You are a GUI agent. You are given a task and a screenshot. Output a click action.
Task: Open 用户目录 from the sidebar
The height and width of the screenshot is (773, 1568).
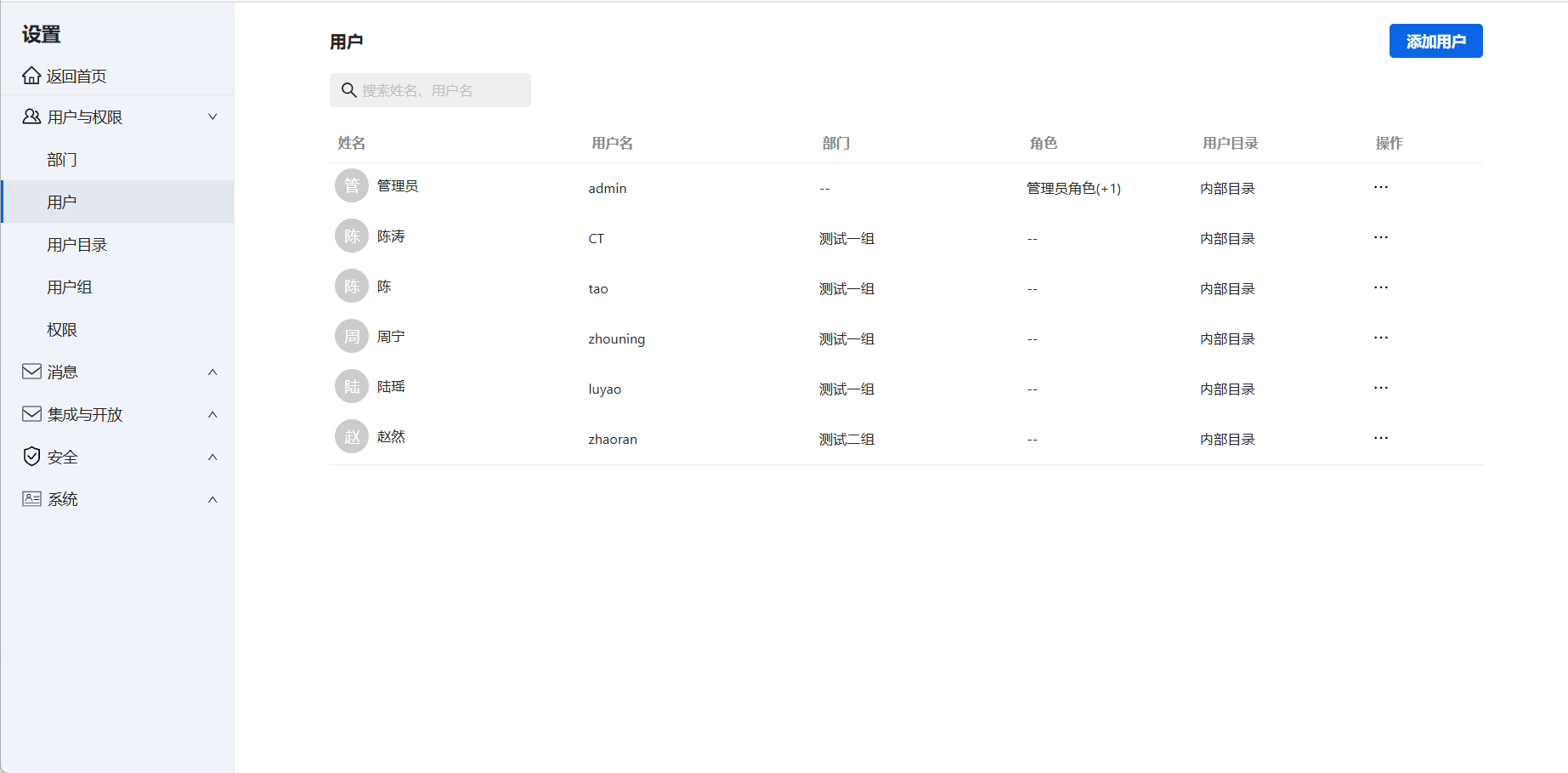click(x=77, y=244)
